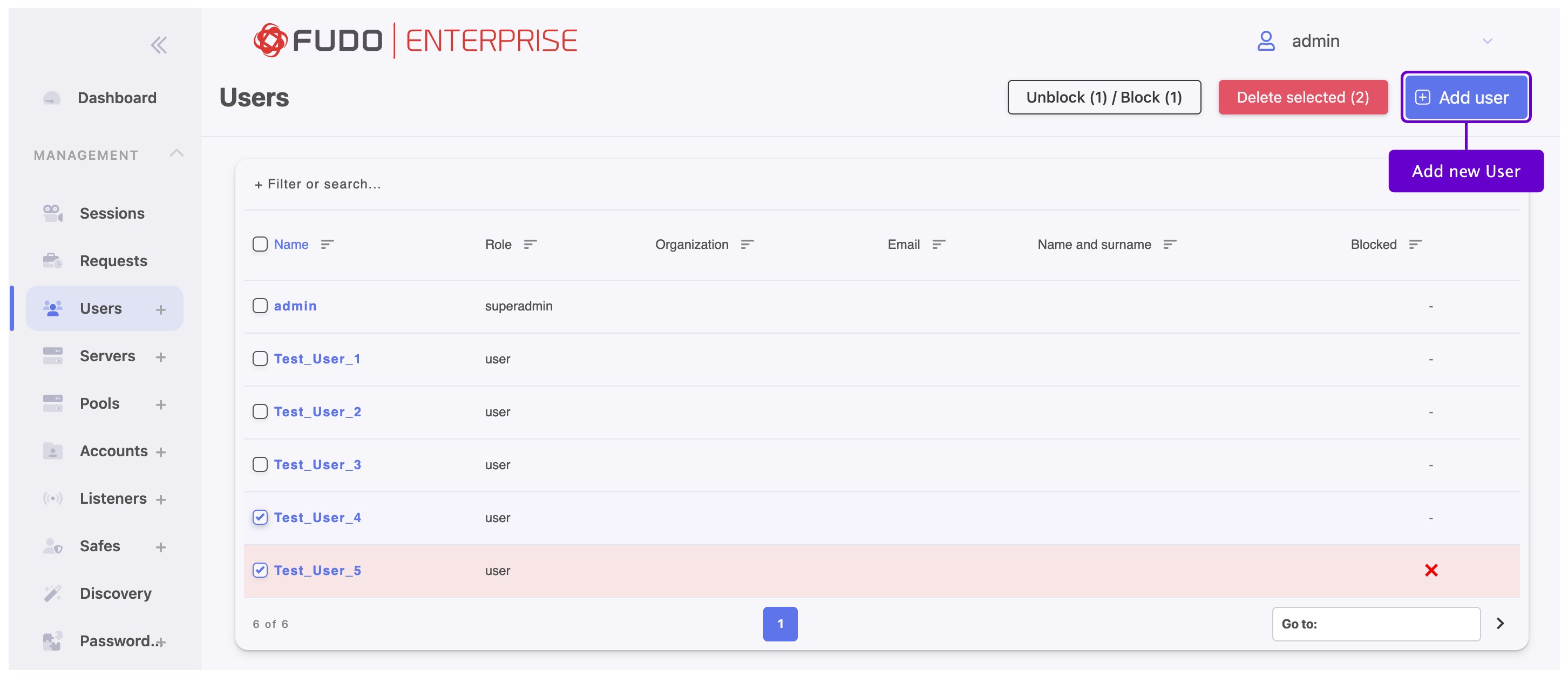1568x683 pixels.
Task: Collapse the sidebar with chevron arrows
Action: [159, 44]
